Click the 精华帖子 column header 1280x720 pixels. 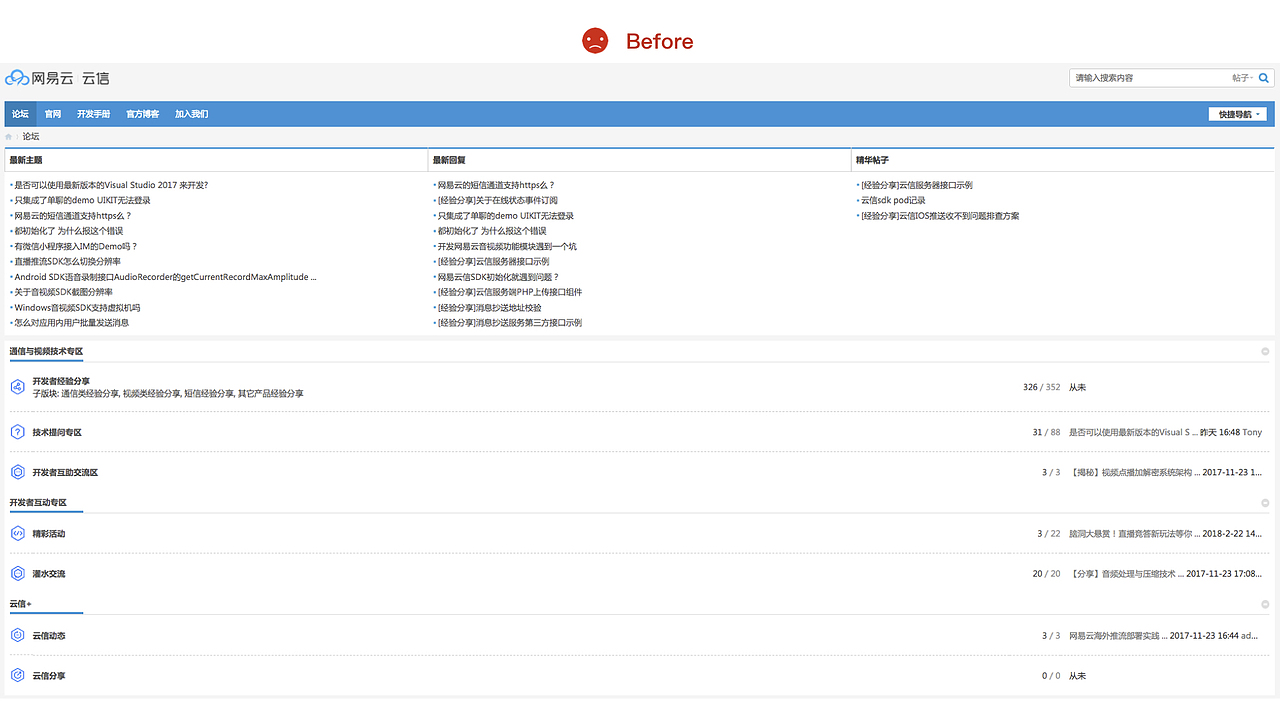(x=872, y=160)
